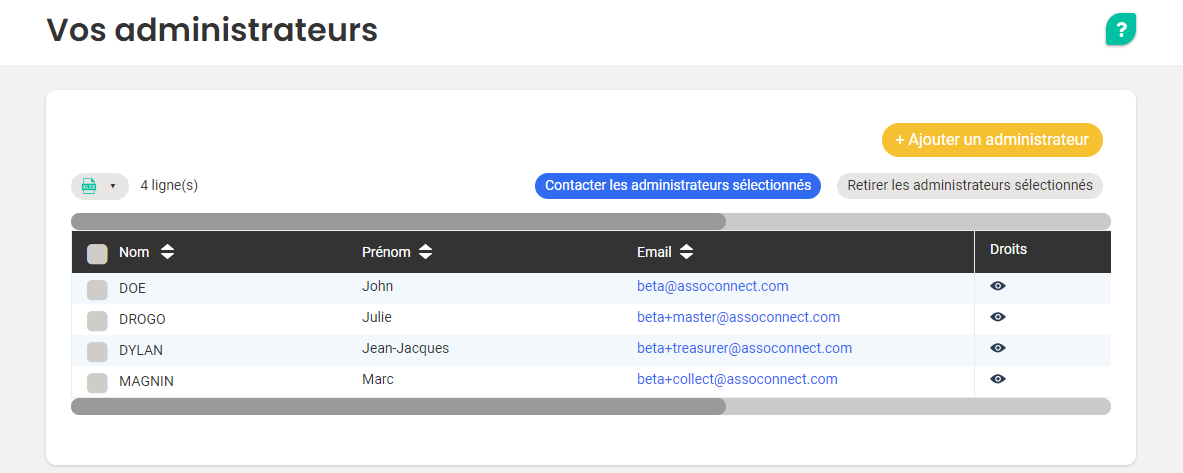
Task: Show rights of Marc MAGNIN eye icon
Action: (998, 379)
